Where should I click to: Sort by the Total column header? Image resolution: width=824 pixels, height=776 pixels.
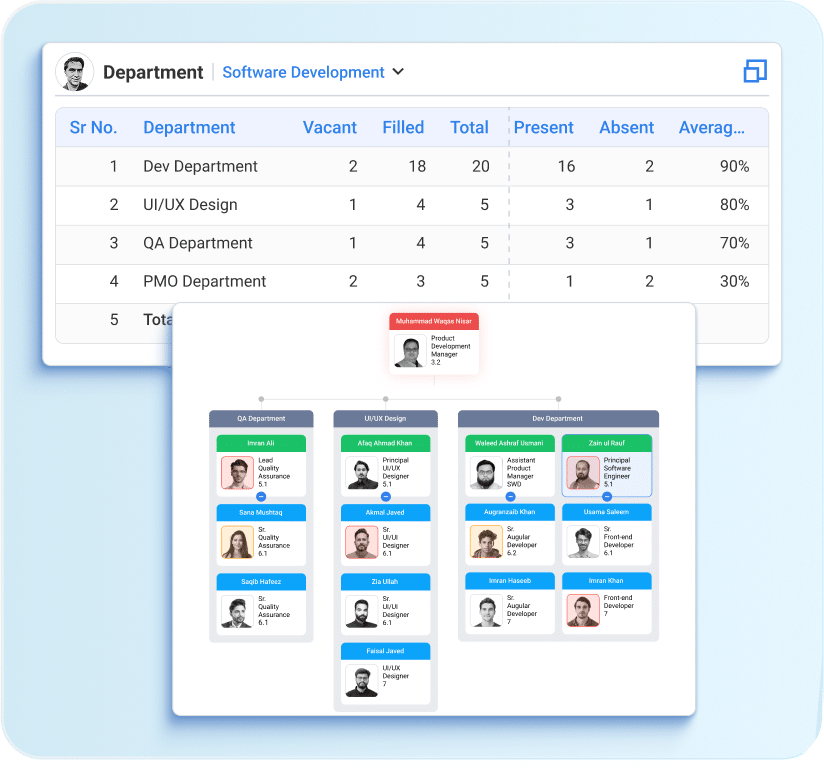(x=468, y=127)
